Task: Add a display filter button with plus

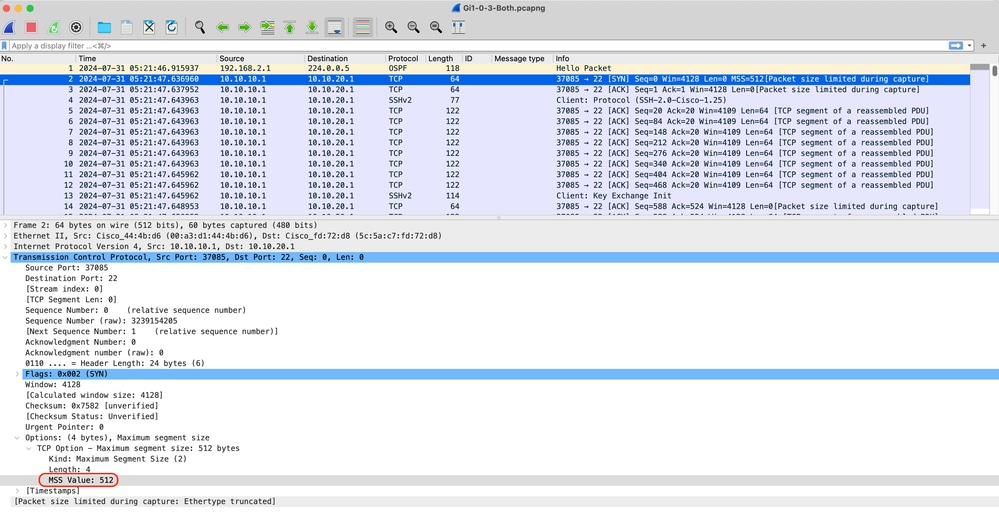Action: pyautogui.click(x=984, y=46)
